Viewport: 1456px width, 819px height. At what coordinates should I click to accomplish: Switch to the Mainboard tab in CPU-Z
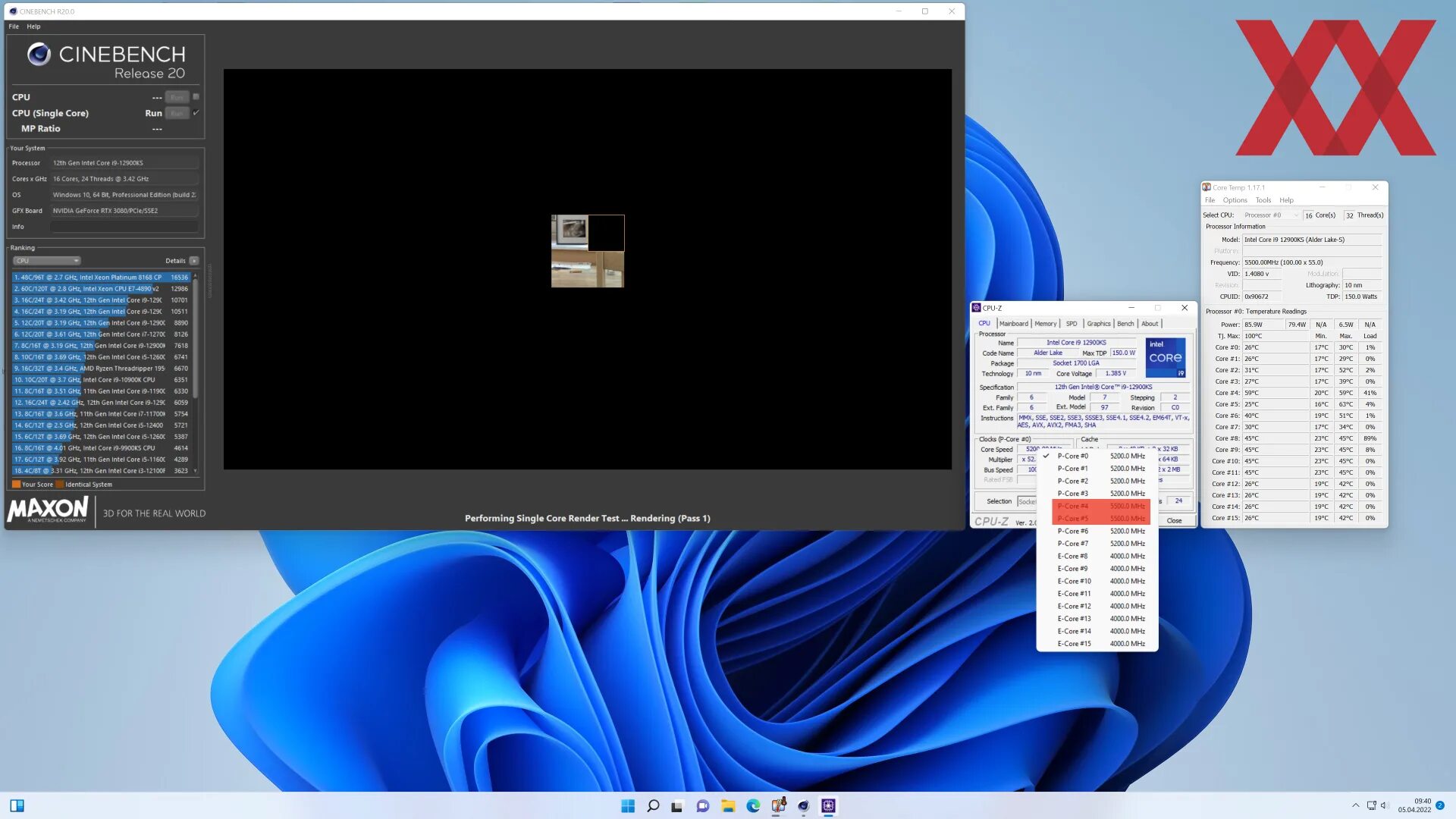1013,324
